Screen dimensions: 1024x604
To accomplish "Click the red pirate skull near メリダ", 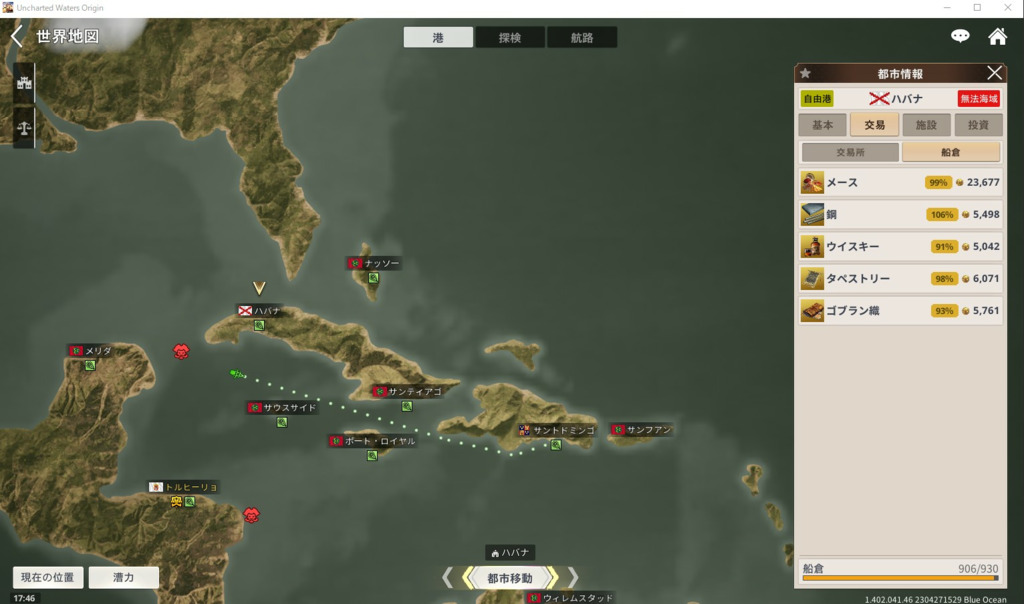I will tap(182, 351).
